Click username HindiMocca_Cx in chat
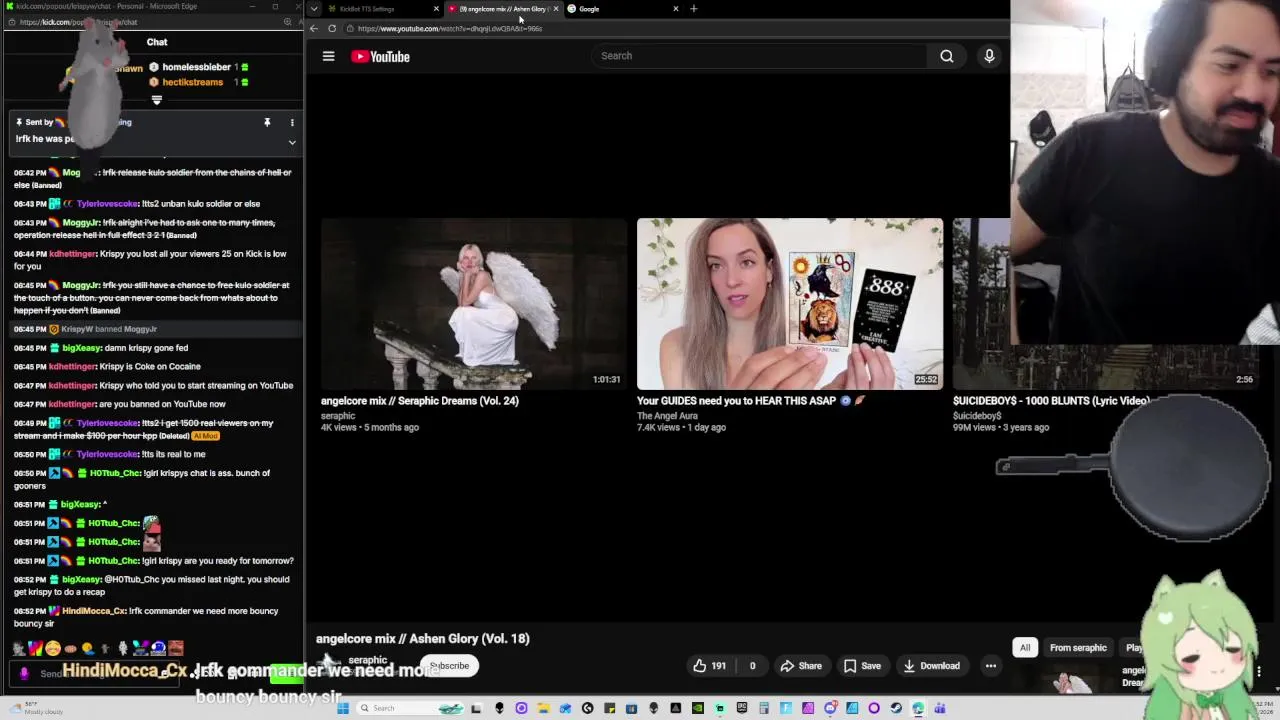This screenshot has width=1280, height=720. (x=94, y=611)
